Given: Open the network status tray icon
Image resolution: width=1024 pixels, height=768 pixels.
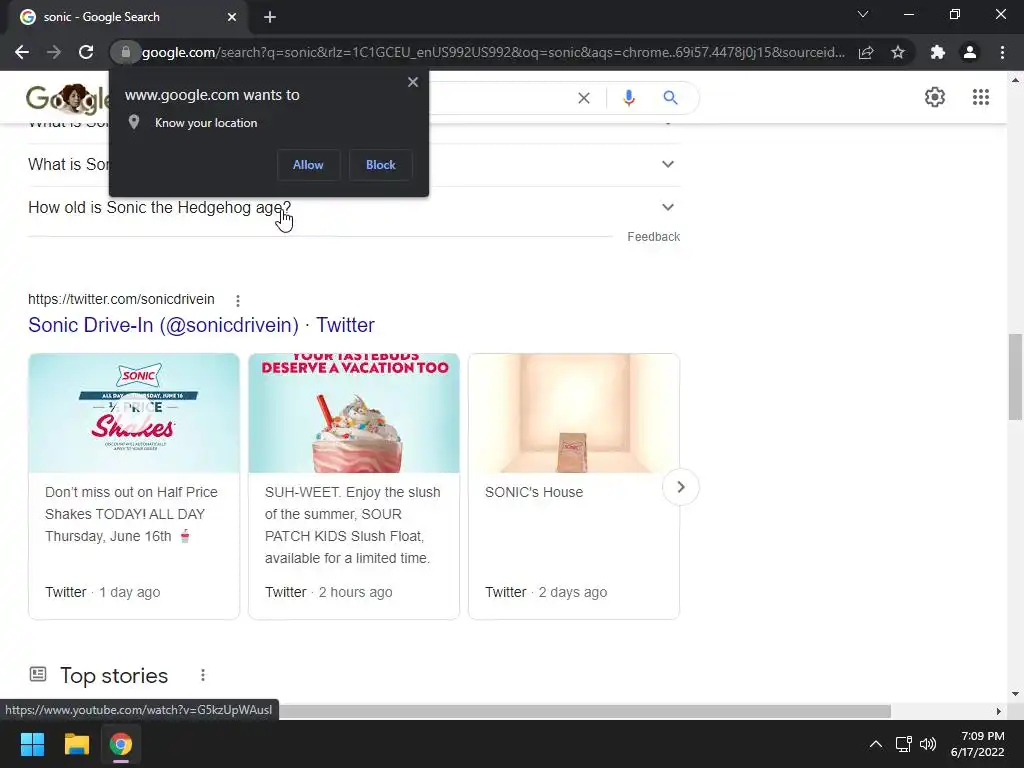Looking at the screenshot, I should click(903, 744).
